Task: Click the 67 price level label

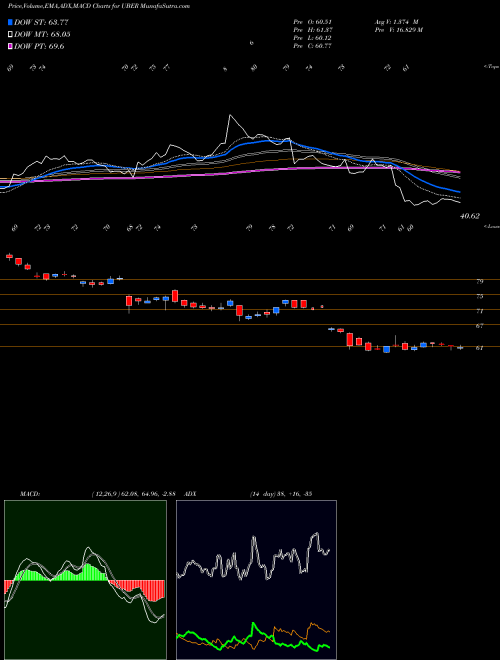Action: pos(480,326)
